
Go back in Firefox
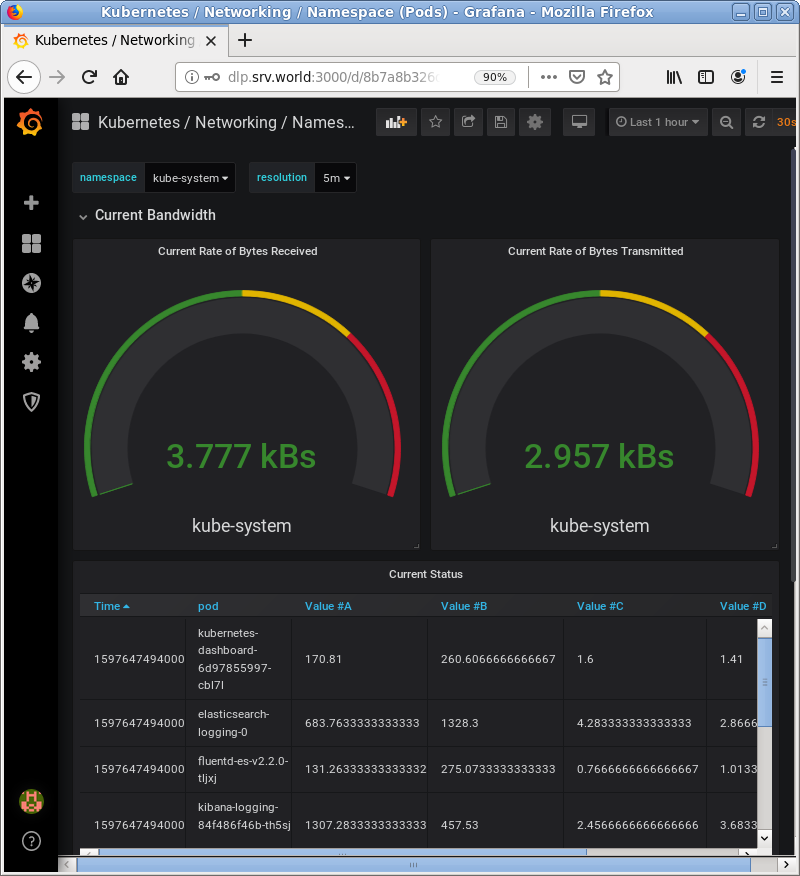pyautogui.click(x=24, y=77)
